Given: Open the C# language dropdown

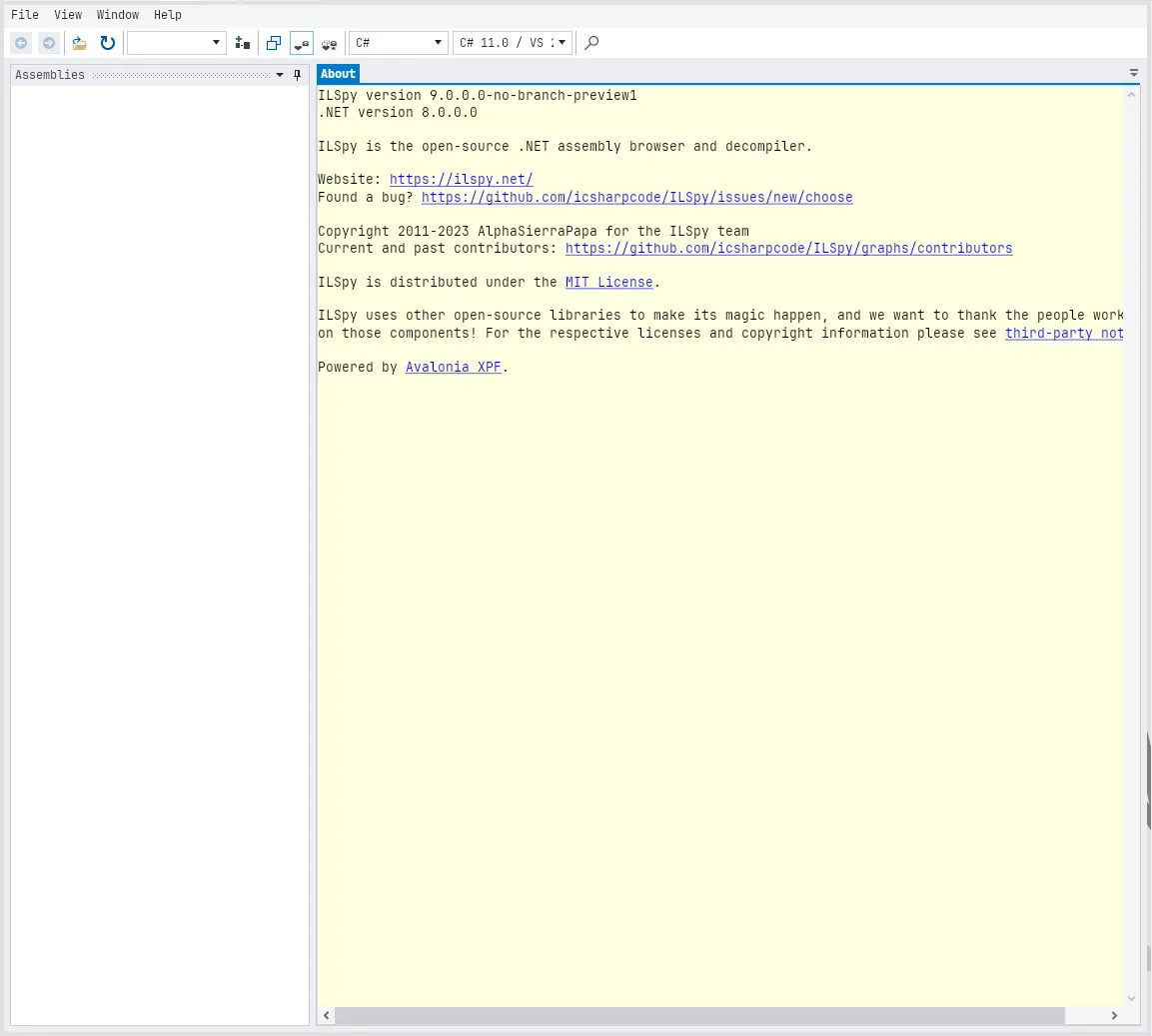Looking at the screenshot, I should pos(399,43).
